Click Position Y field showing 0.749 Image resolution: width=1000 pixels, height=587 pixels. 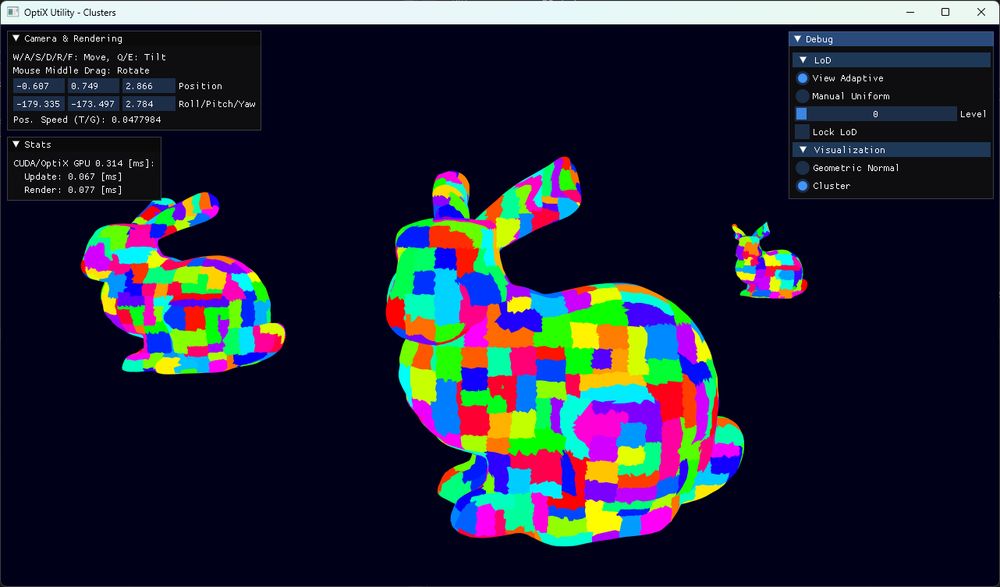[94, 85]
